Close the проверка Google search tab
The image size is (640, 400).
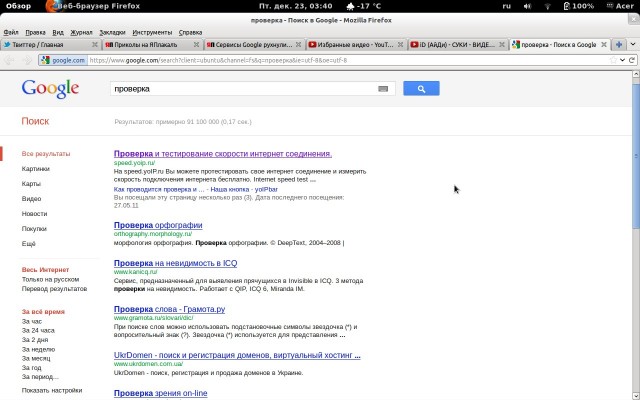click(604, 44)
